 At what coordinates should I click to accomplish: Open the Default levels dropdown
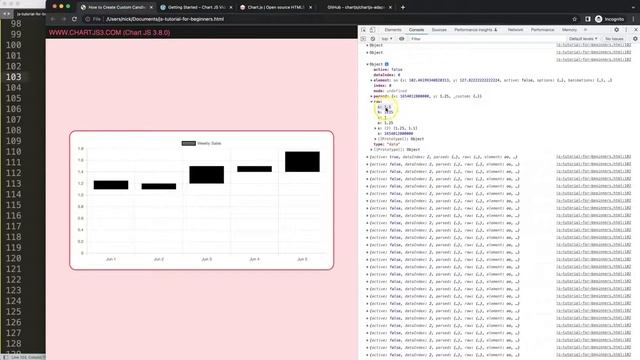(x=583, y=39)
